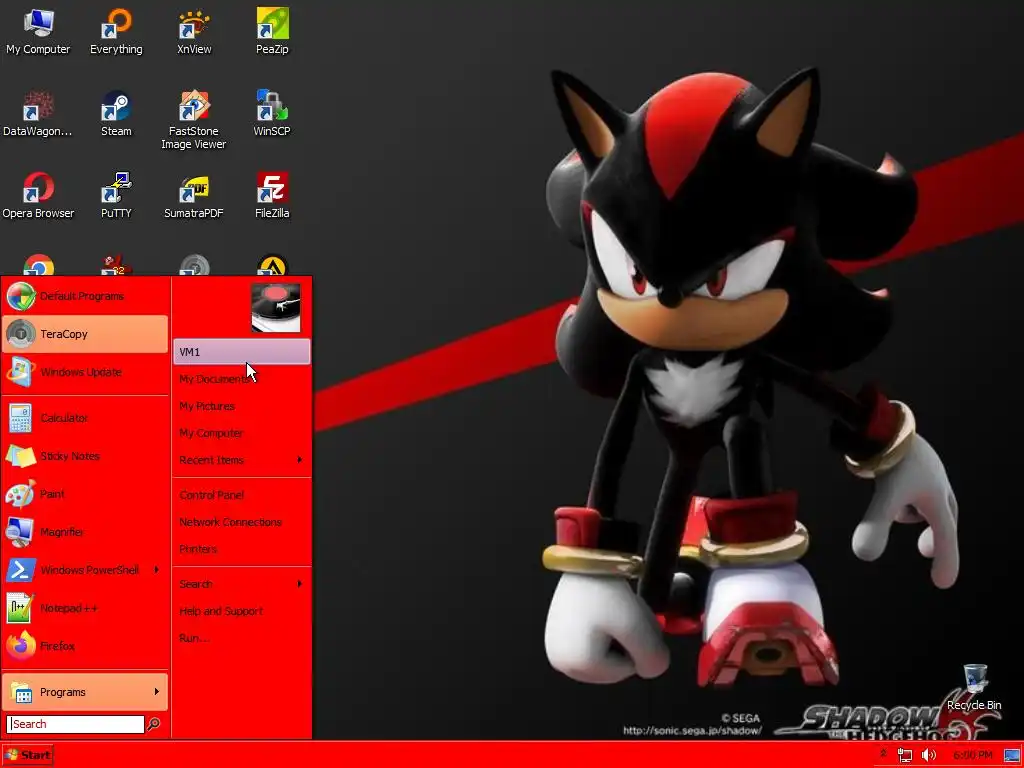Screen dimensions: 1024x768
Task: Open My Computer in Start menu list
Action: click(242, 433)
